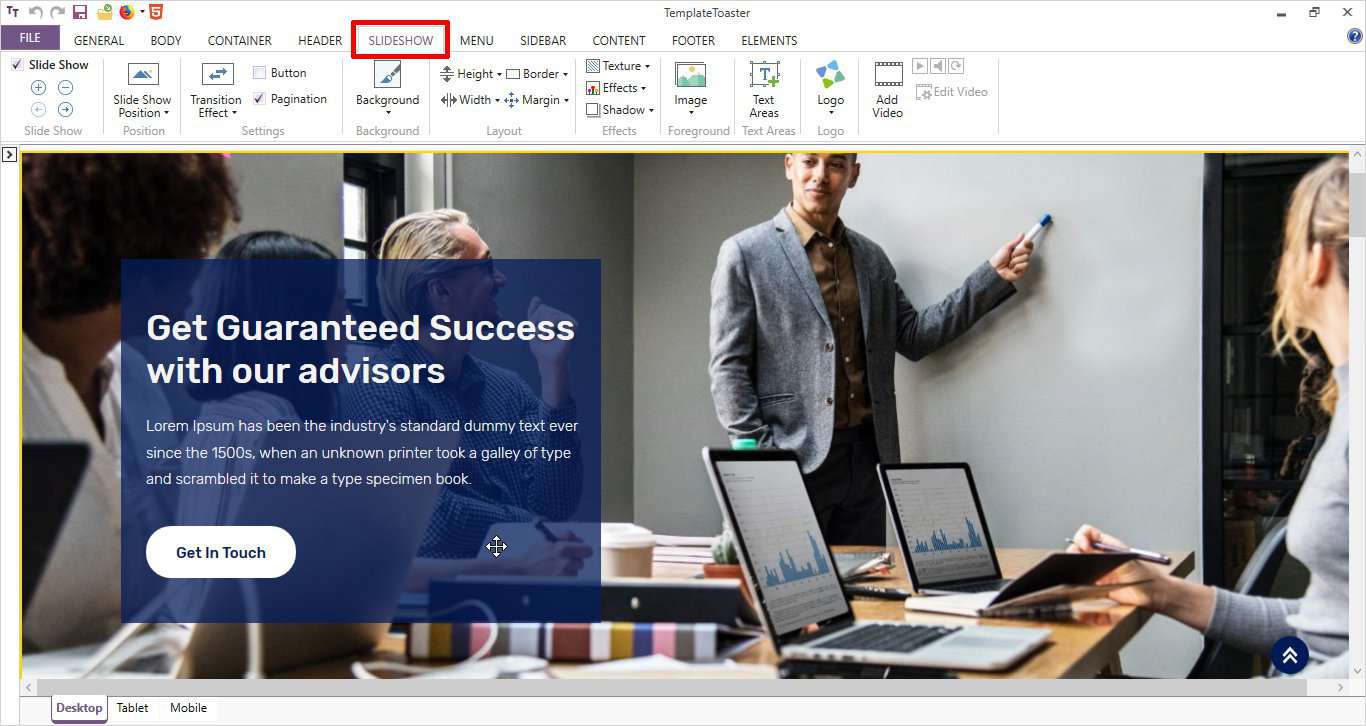Click the Get In Touch button

[221, 552]
